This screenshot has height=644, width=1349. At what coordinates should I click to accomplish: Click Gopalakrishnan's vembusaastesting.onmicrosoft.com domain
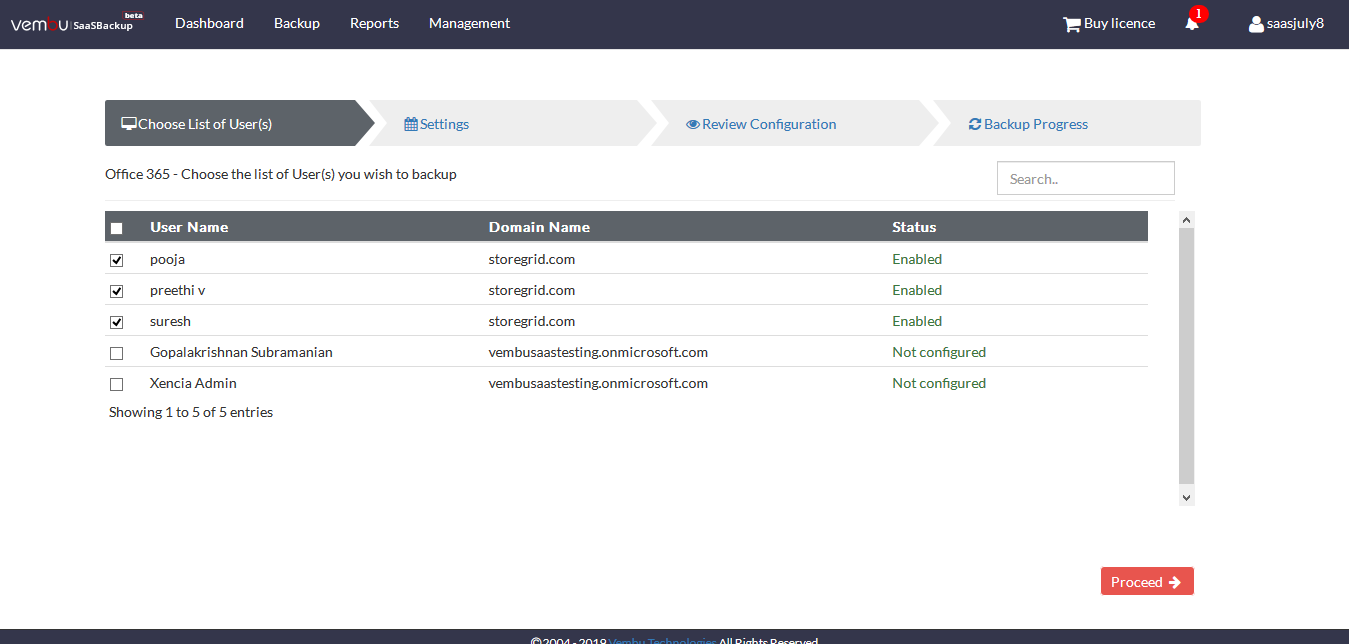(x=598, y=352)
